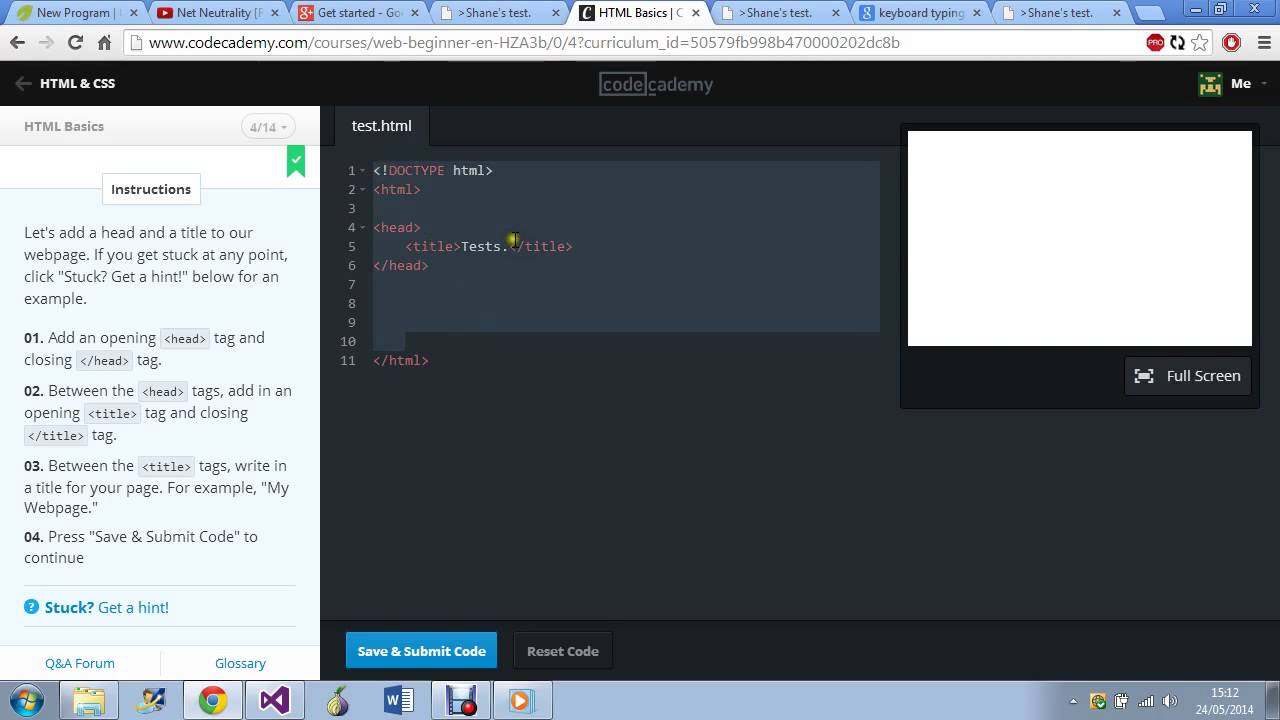1280x720 pixels.
Task: Click the Windows Start button
Action: (27, 700)
